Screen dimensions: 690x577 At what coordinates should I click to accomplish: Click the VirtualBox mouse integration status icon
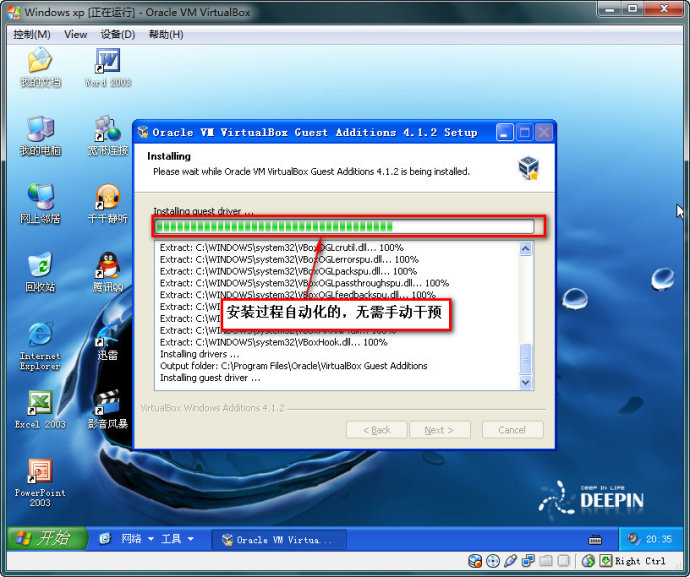pyautogui.click(x=588, y=561)
